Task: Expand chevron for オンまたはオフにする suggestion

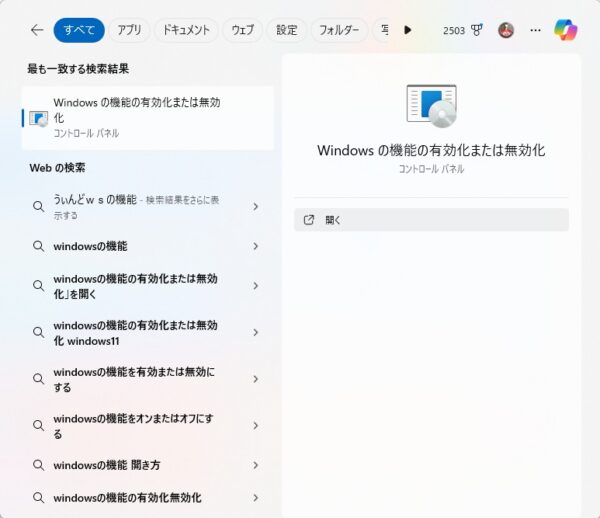Action: [256, 425]
